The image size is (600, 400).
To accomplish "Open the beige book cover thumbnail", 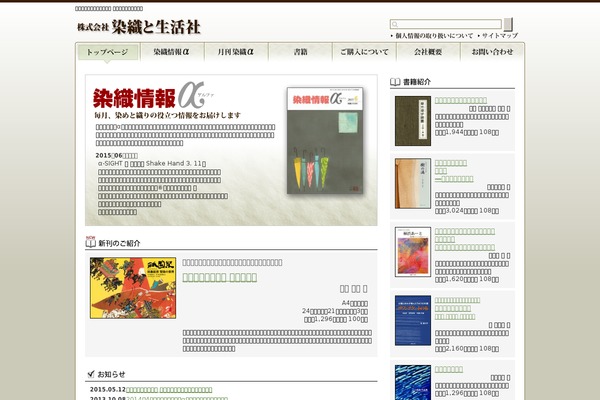I will click(413, 183).
